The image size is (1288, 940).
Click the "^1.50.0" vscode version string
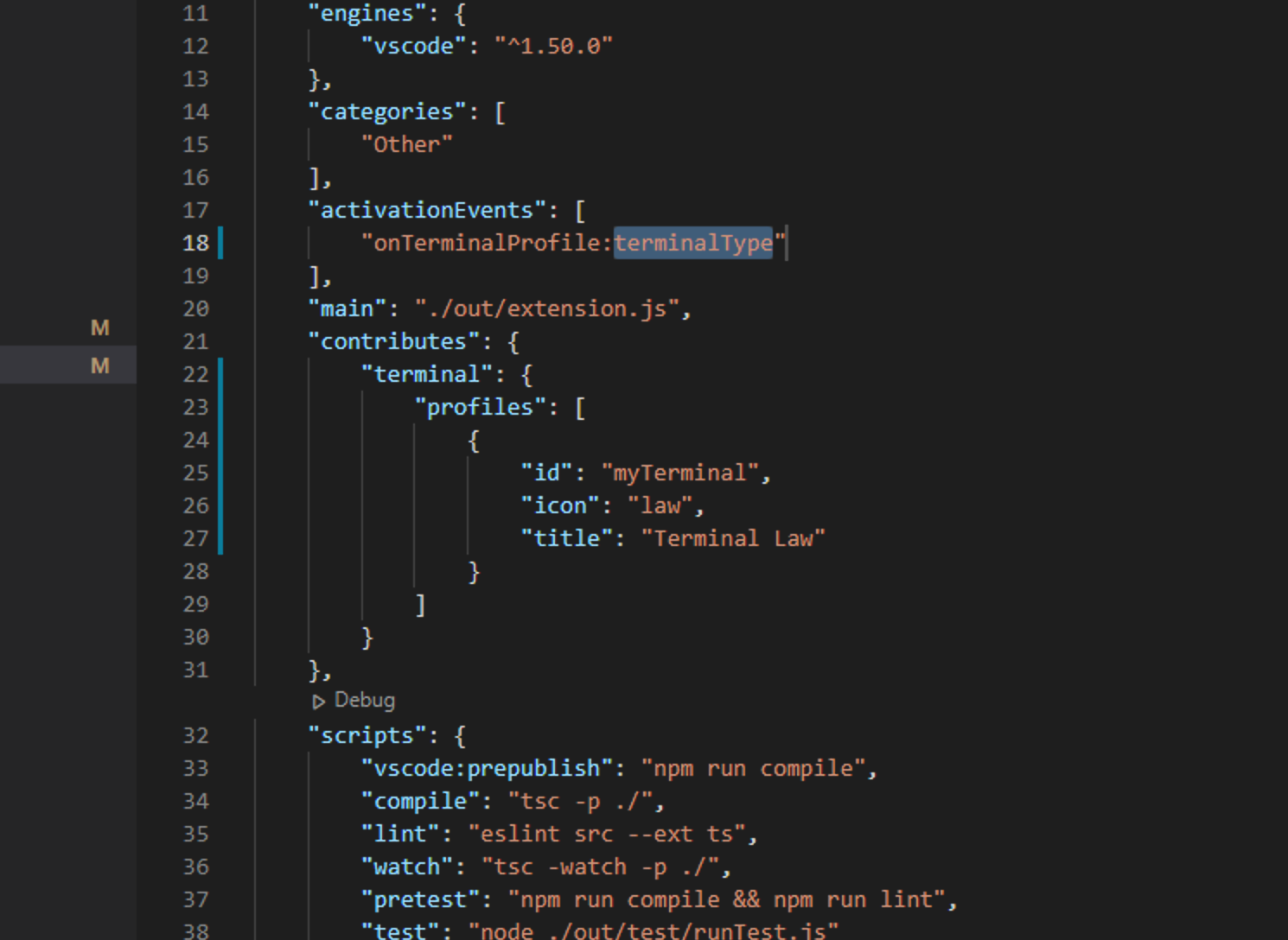(553, 46)
